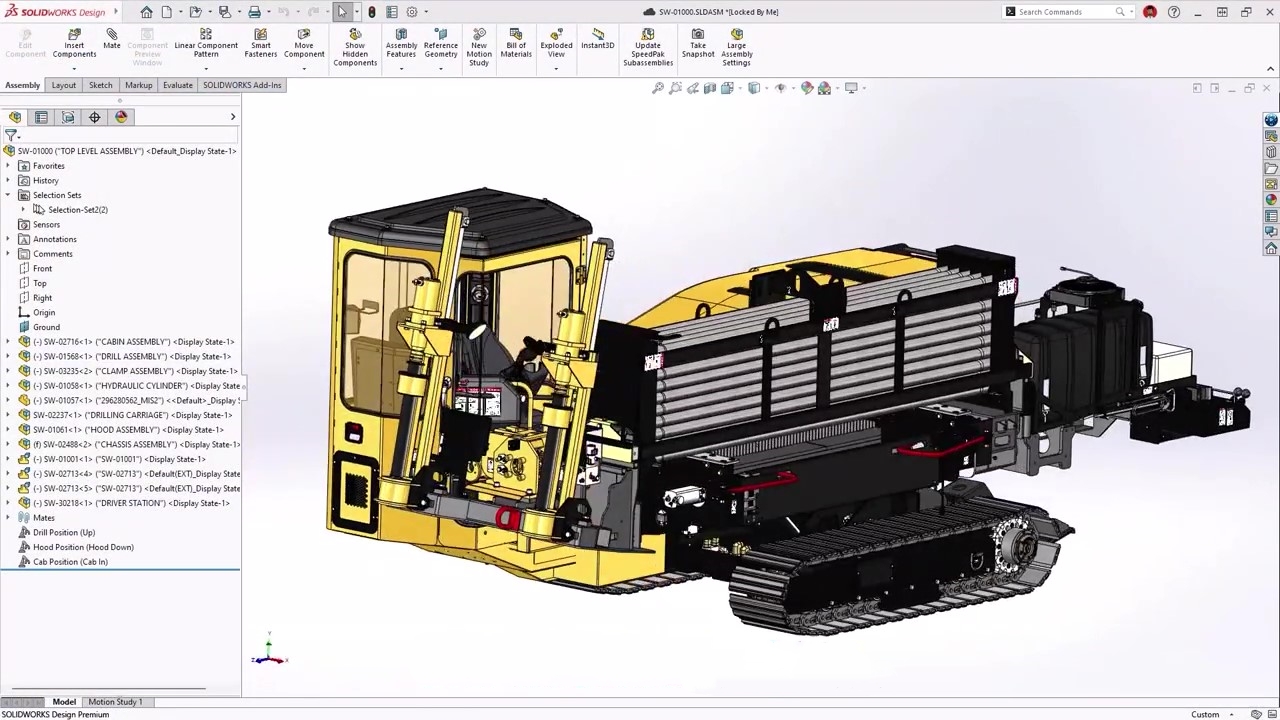Image resolution: width=1280 pixels, height=720 pixels.
Task: Open the View Orientation dropdown
Action: (753, 88)
